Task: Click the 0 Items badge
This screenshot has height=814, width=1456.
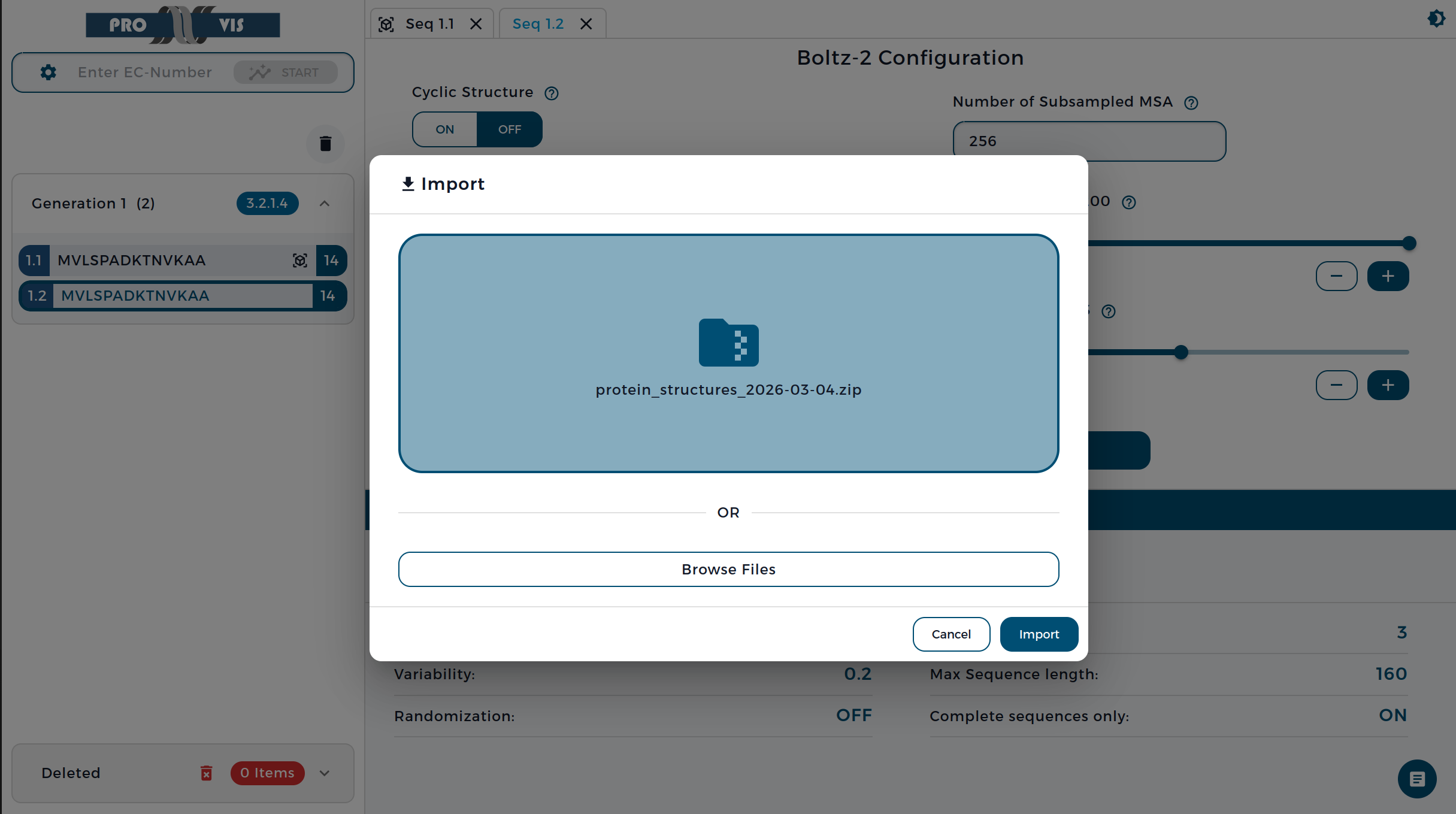Action: (267, 773)
